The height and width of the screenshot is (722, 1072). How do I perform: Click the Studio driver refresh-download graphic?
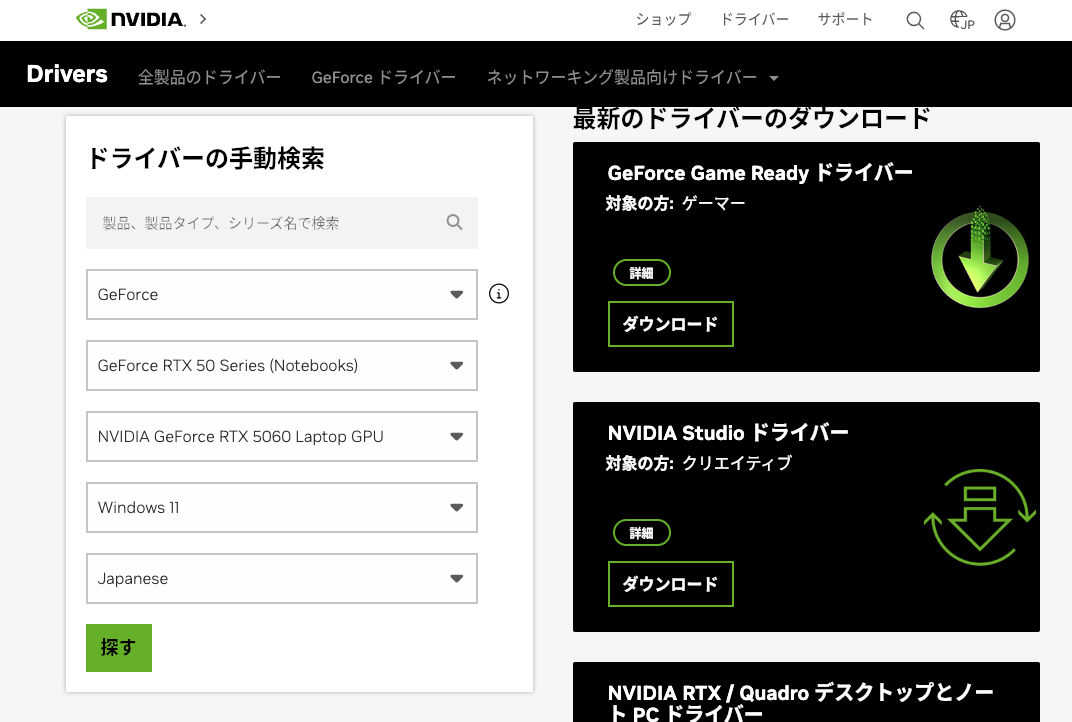click(x=980, y=517)
